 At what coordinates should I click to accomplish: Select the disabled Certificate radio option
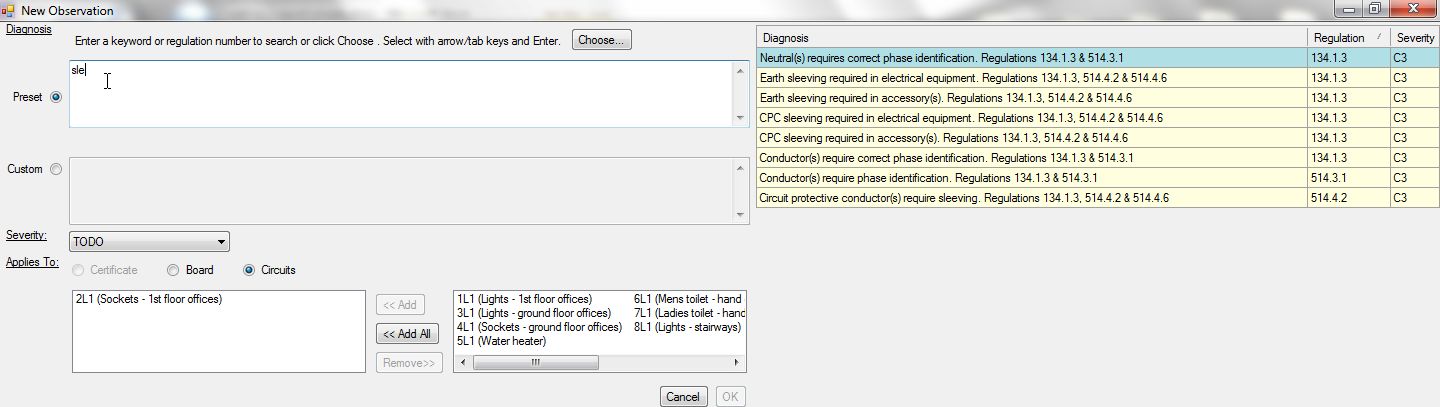point(77,270)
